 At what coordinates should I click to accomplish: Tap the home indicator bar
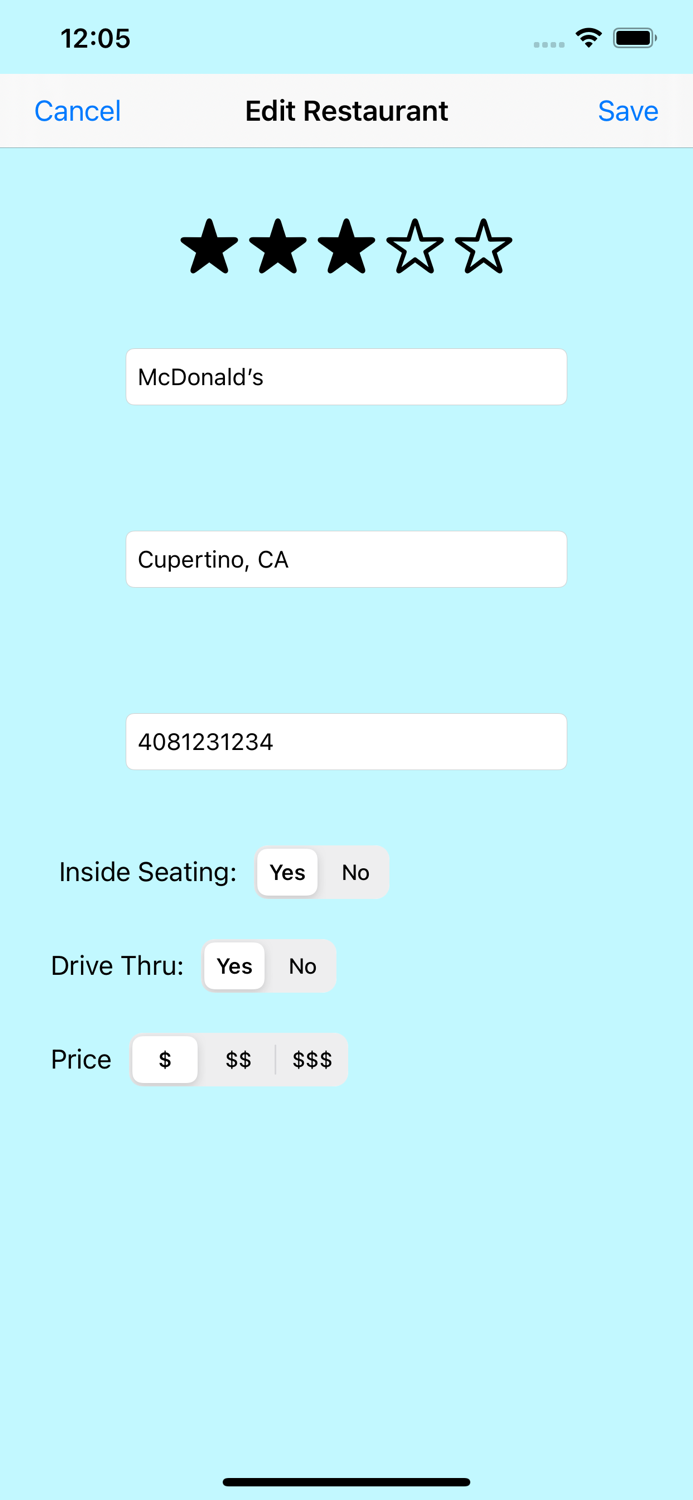coord(346,1482)
